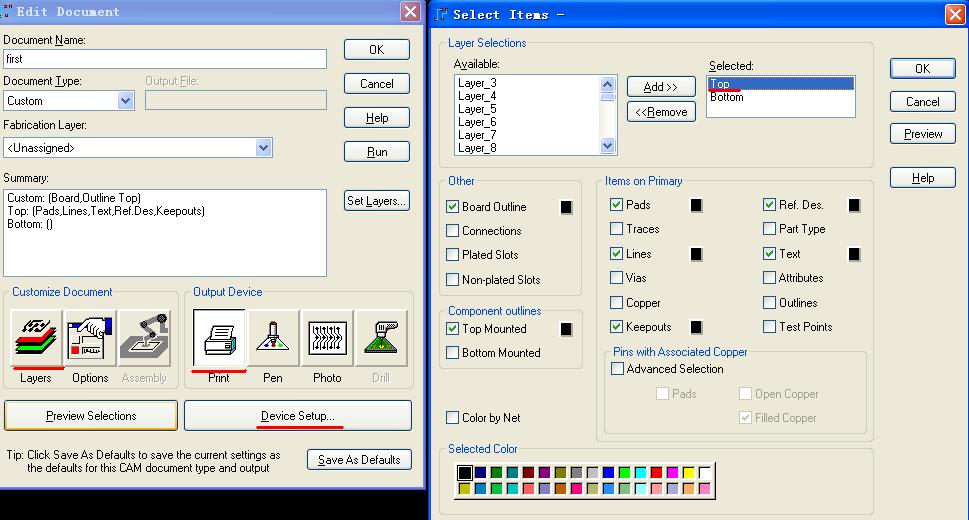Open the Fabrication Layer dropdown
Screen dimensions: 969x520
click(263, 148)
